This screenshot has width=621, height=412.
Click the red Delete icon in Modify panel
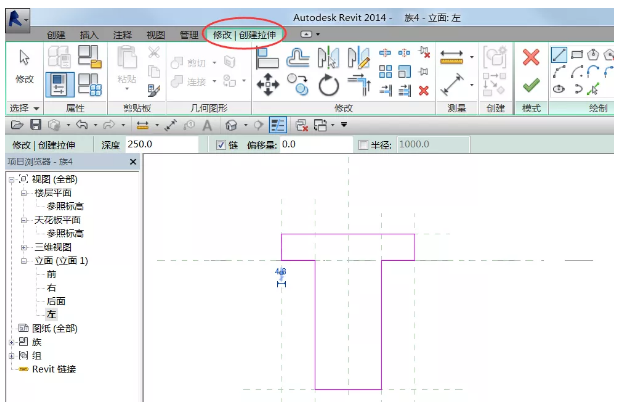coord(424,91)
